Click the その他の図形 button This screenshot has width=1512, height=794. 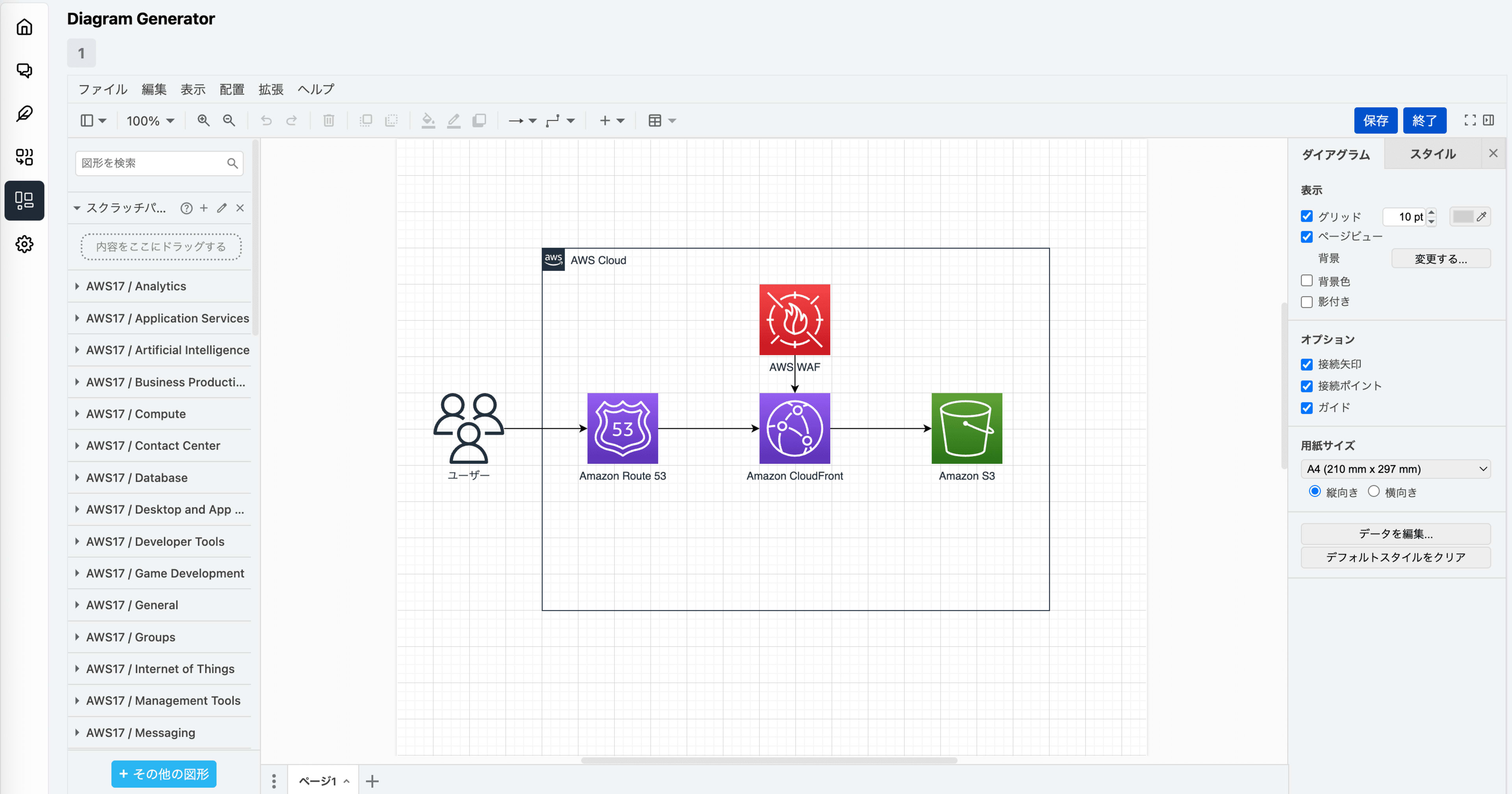164,774
